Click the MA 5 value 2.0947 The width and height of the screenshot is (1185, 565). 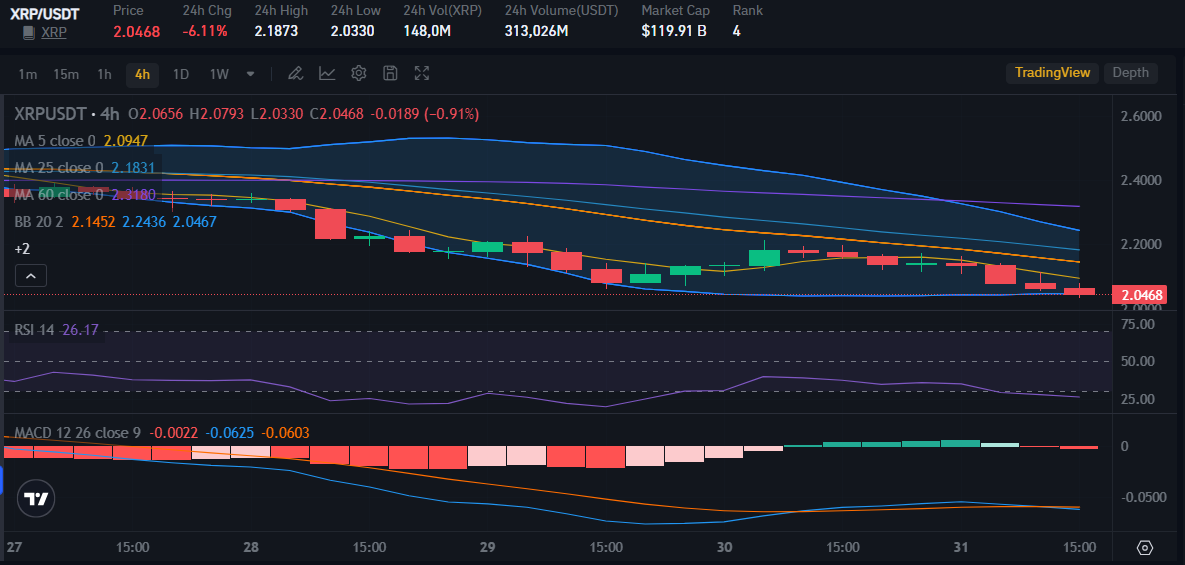tap(125, 140)
